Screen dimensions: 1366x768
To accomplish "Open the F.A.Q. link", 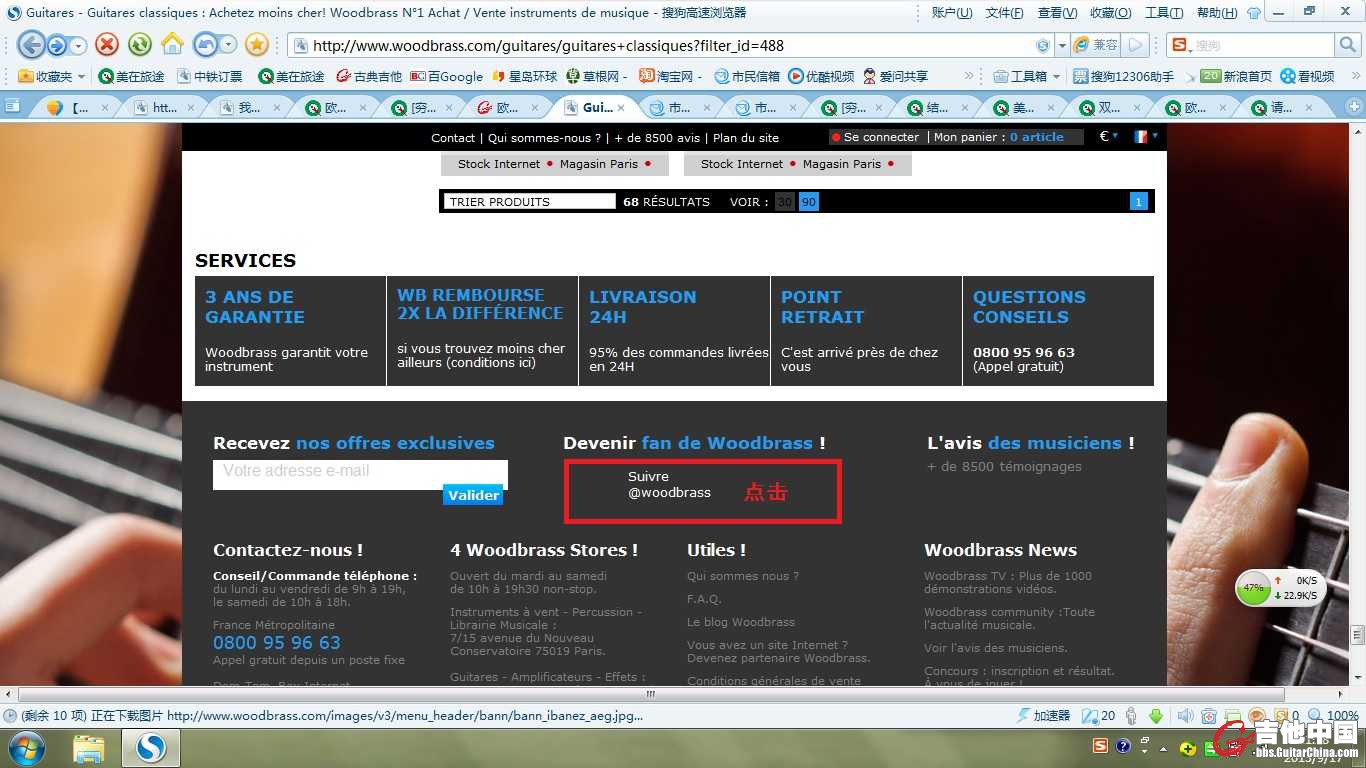I will (704, 599).
